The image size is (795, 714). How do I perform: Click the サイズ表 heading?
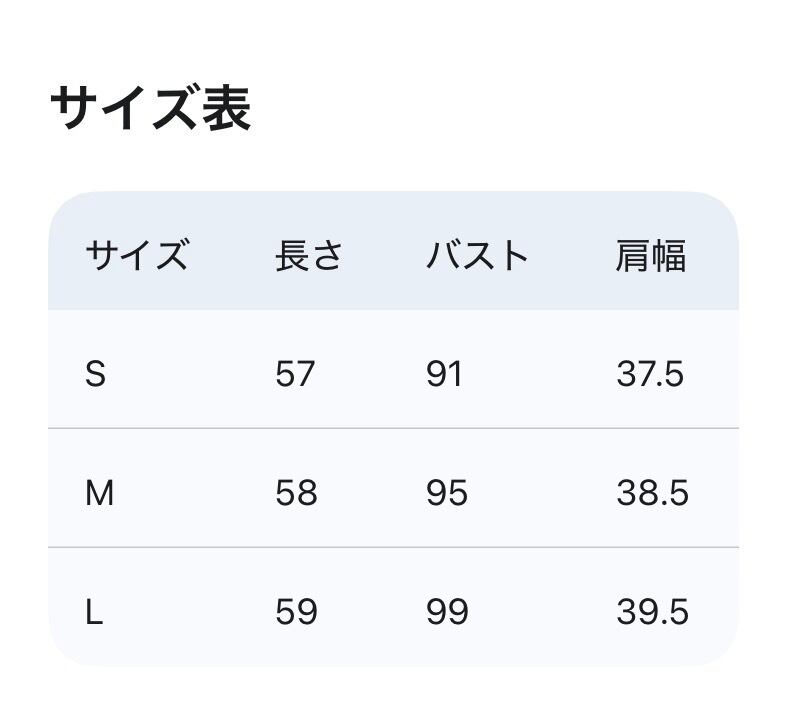coord(150,108)
